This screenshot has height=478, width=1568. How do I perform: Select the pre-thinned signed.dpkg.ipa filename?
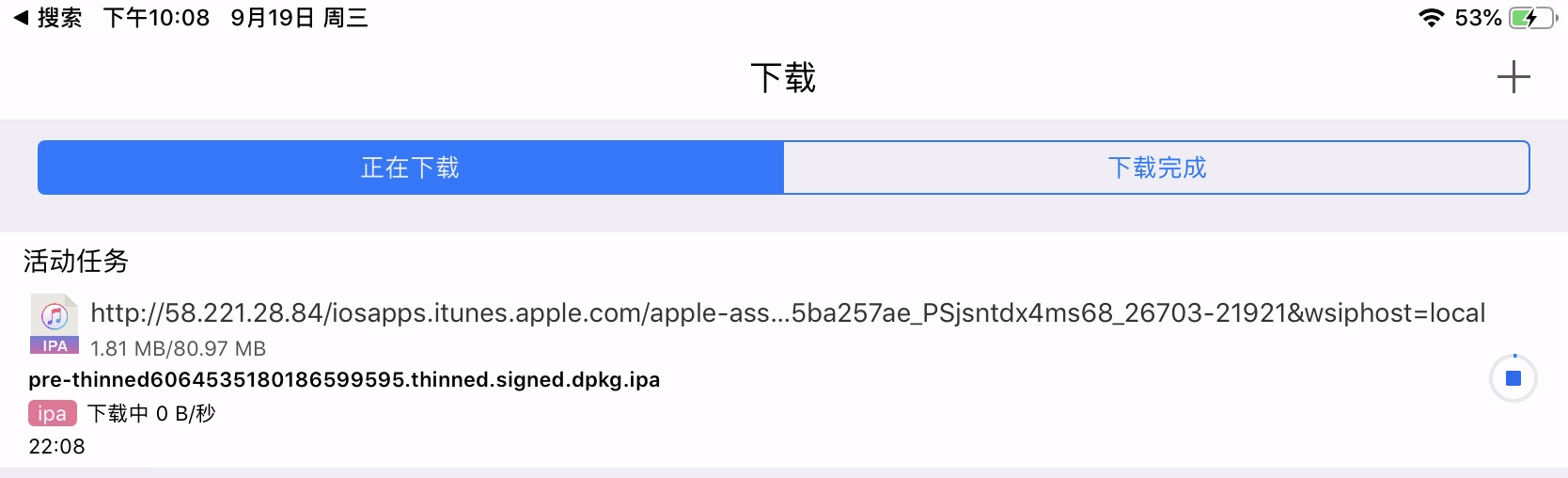pyautogui.click(x=344, y=379)
